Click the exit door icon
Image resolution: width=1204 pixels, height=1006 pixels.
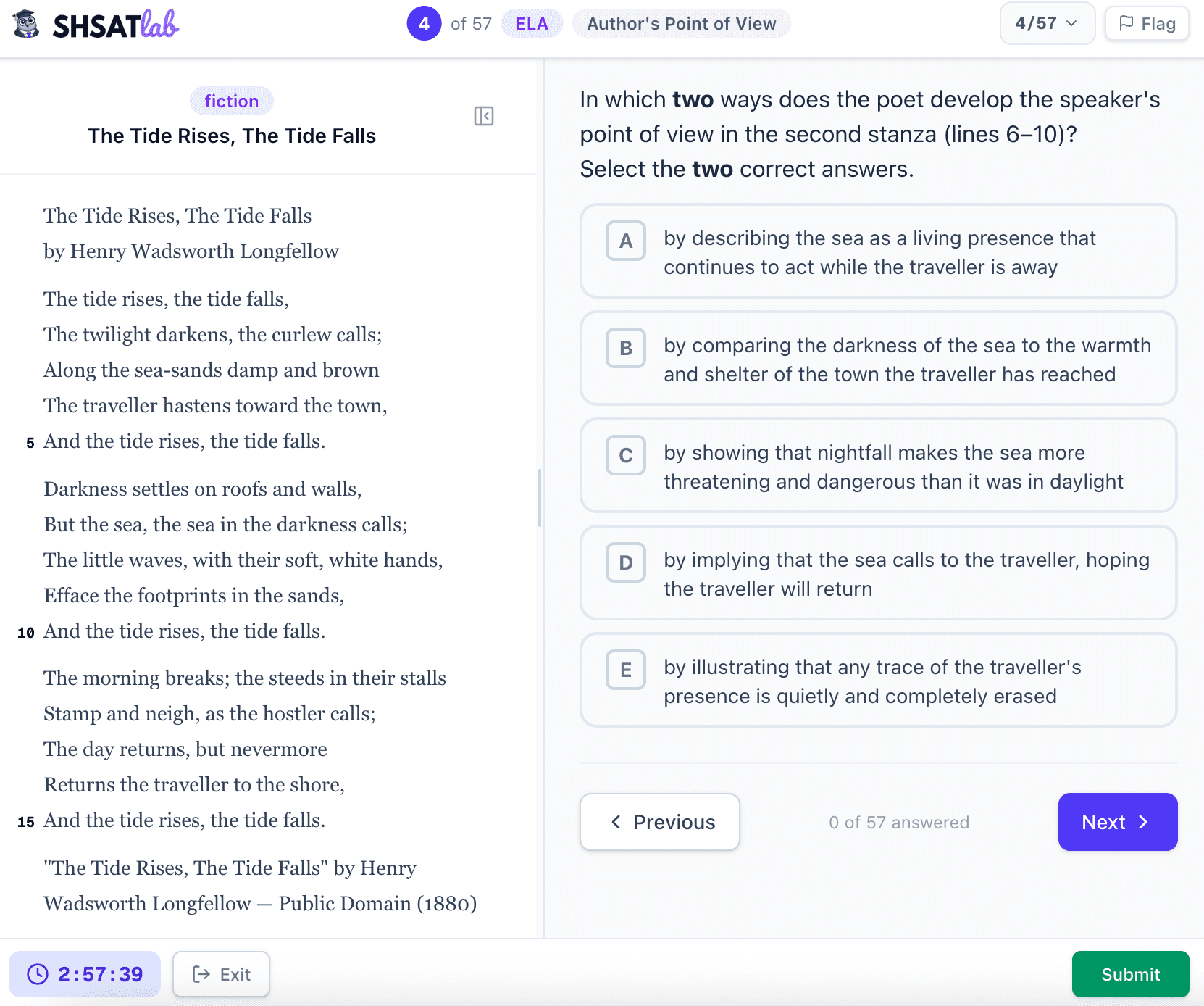pos(201,974)
